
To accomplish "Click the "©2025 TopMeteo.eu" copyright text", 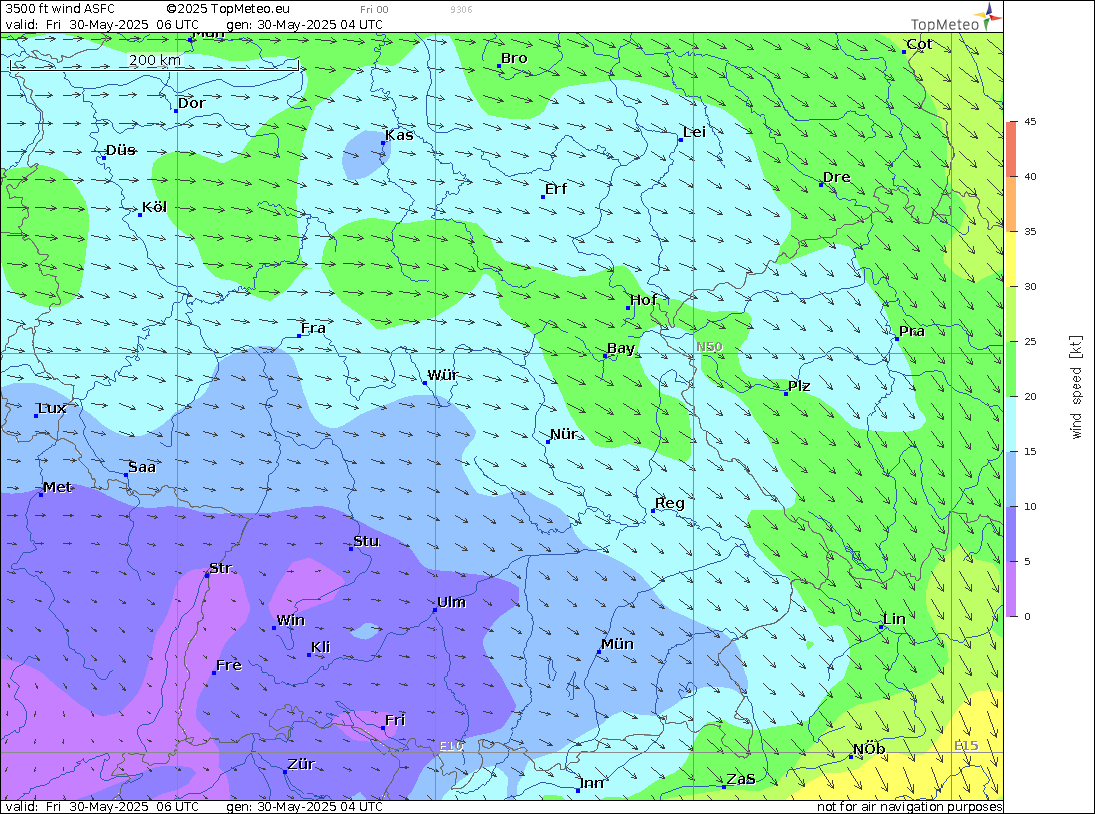I will pos(228,9).
